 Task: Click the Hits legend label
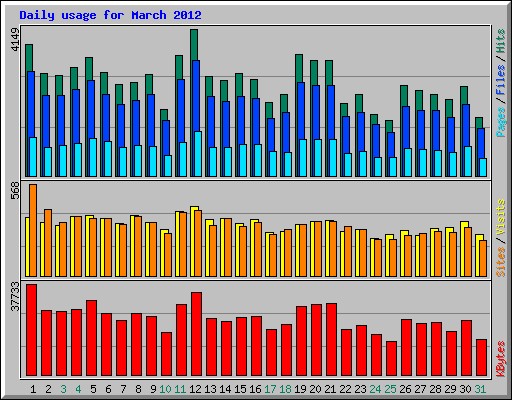[501, 41]
